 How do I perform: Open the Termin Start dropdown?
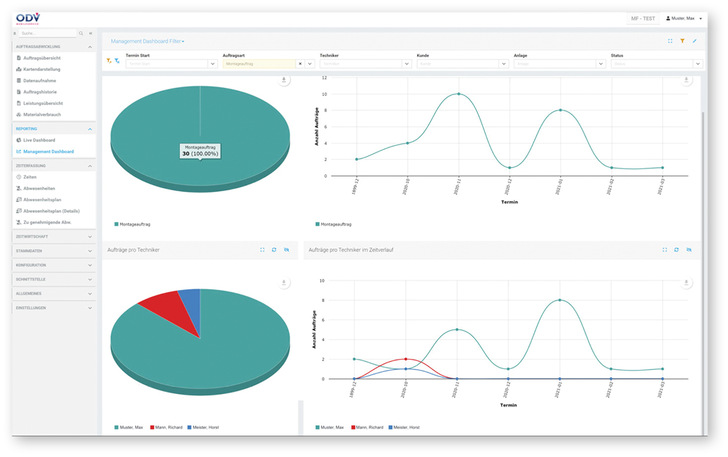[212, 64]
